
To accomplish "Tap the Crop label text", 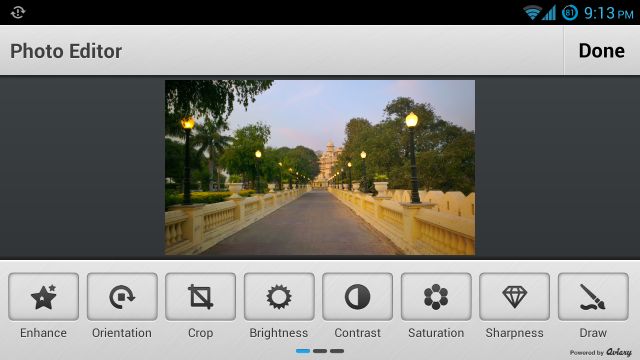I will tap(200, 333).
